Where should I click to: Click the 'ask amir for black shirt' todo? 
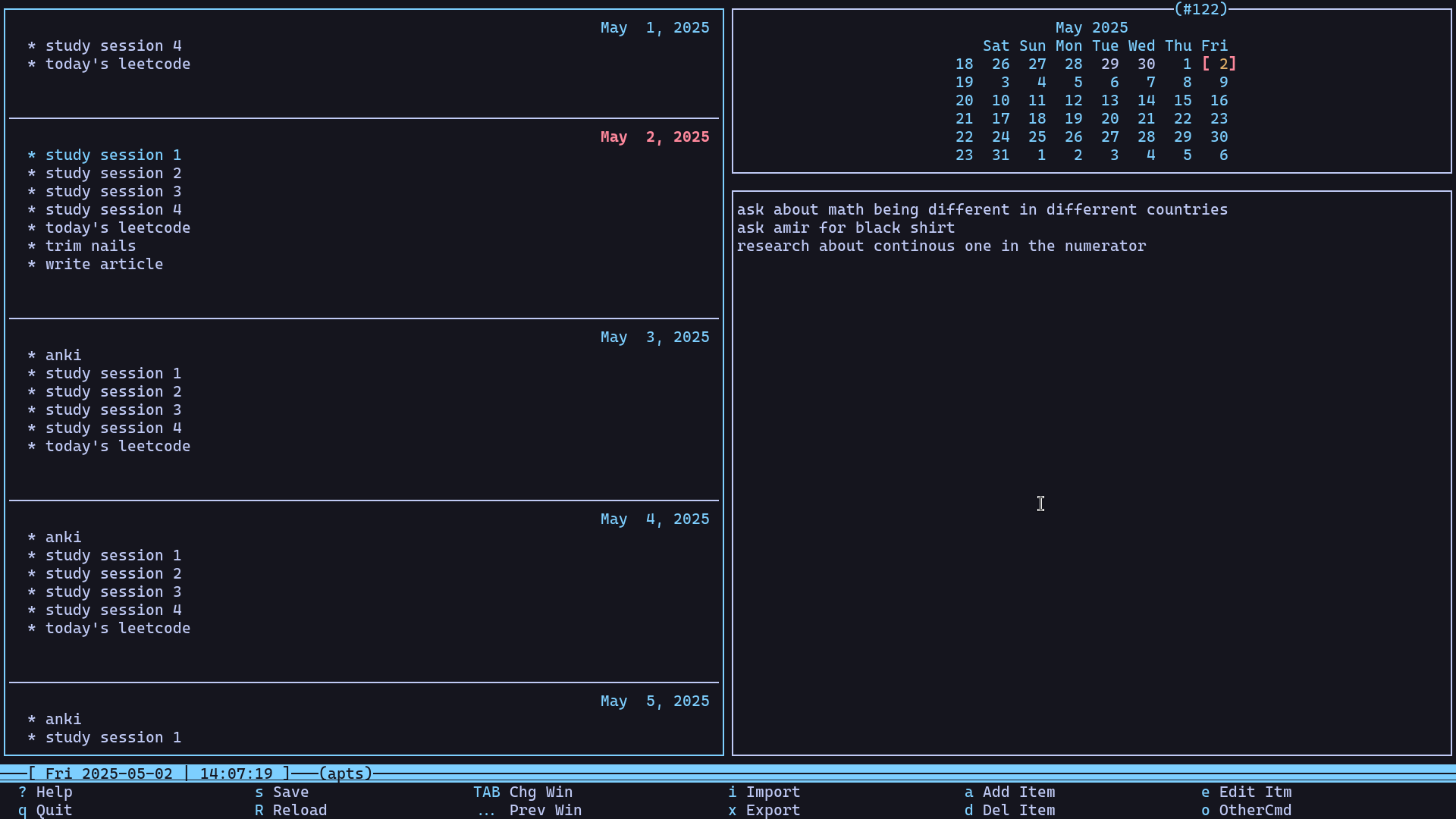(x=846, y=227)
